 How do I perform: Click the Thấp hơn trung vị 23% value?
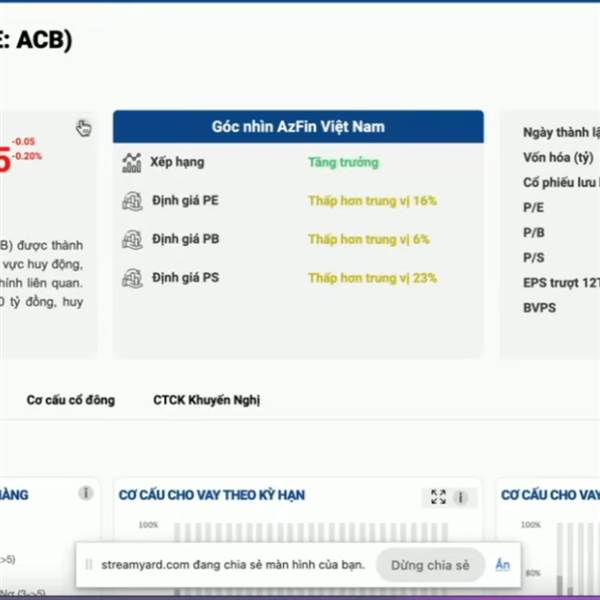[372, 278]
